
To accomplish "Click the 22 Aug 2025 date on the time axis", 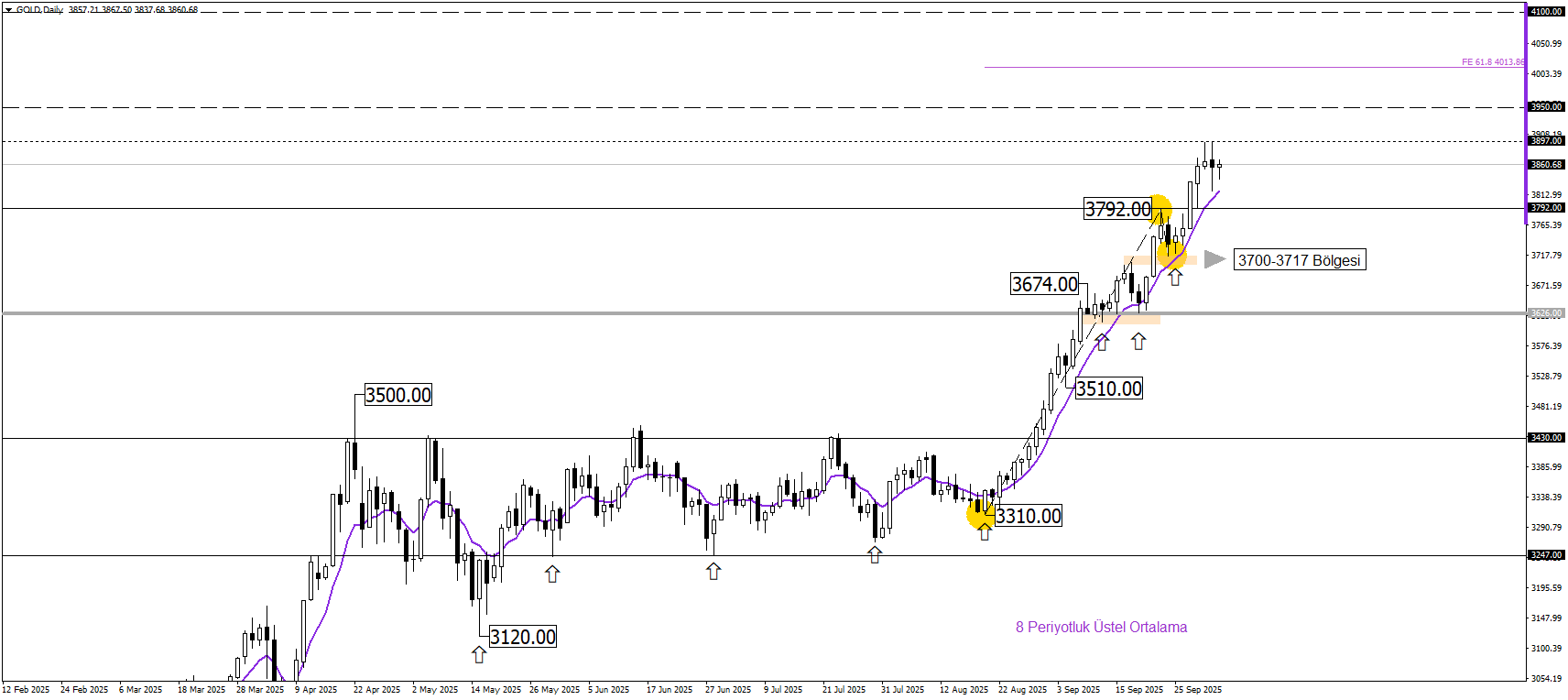I will pyautogui.click(x=1022, y=690).
